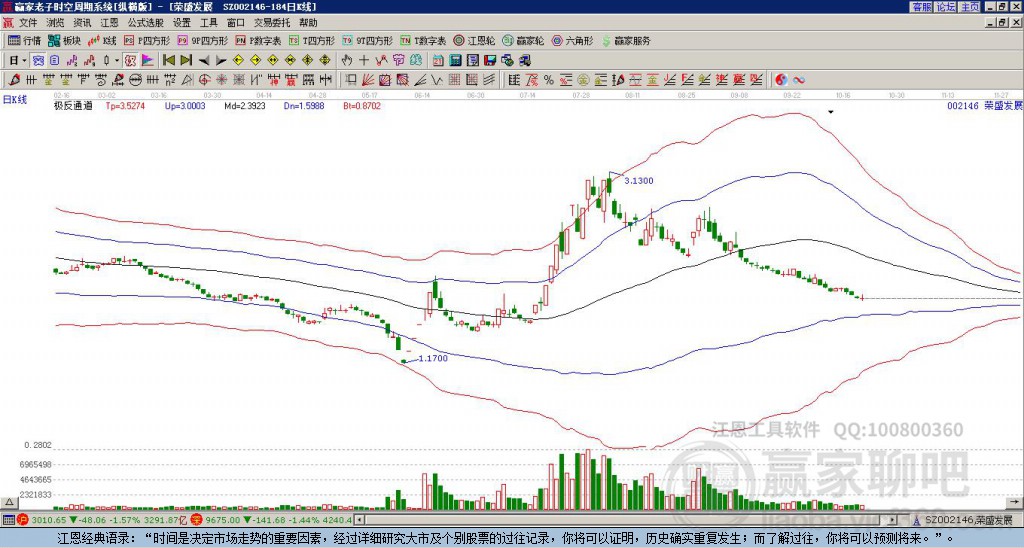Open the 浏览 menu

coord(56,23)
